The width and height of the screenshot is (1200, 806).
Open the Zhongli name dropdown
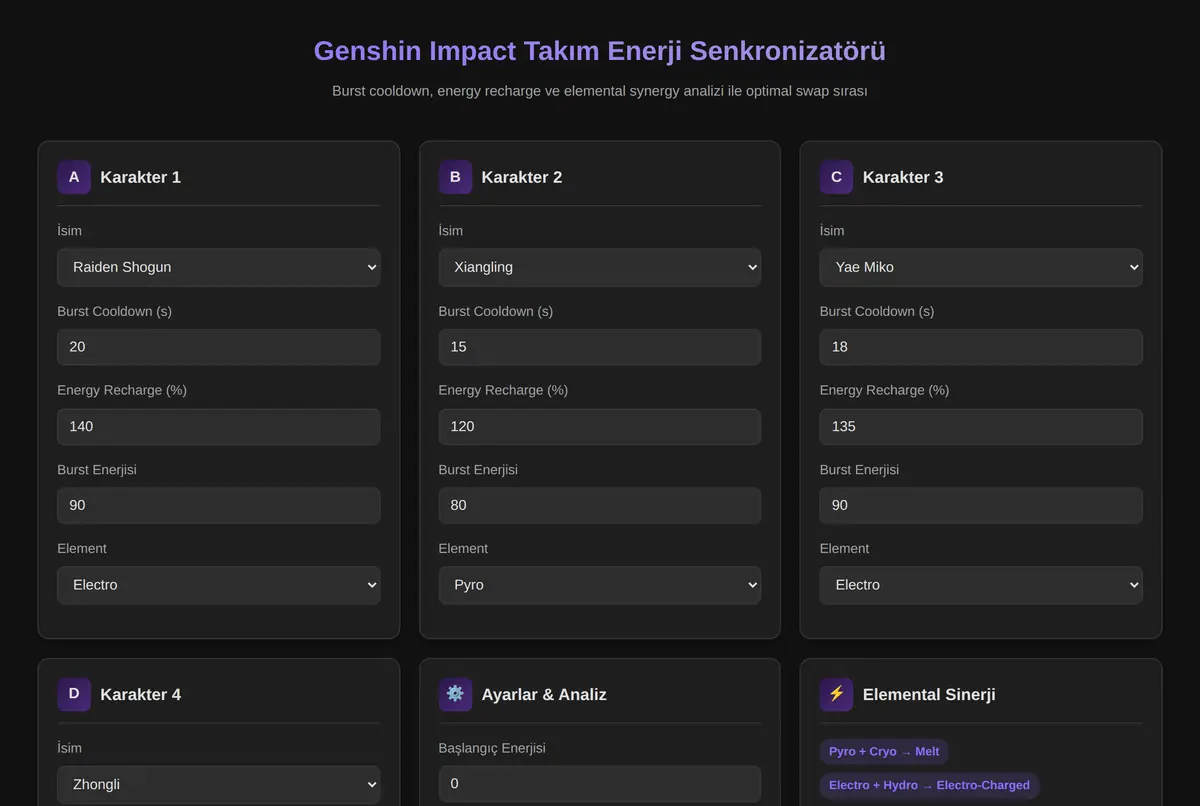pos(219,784)
